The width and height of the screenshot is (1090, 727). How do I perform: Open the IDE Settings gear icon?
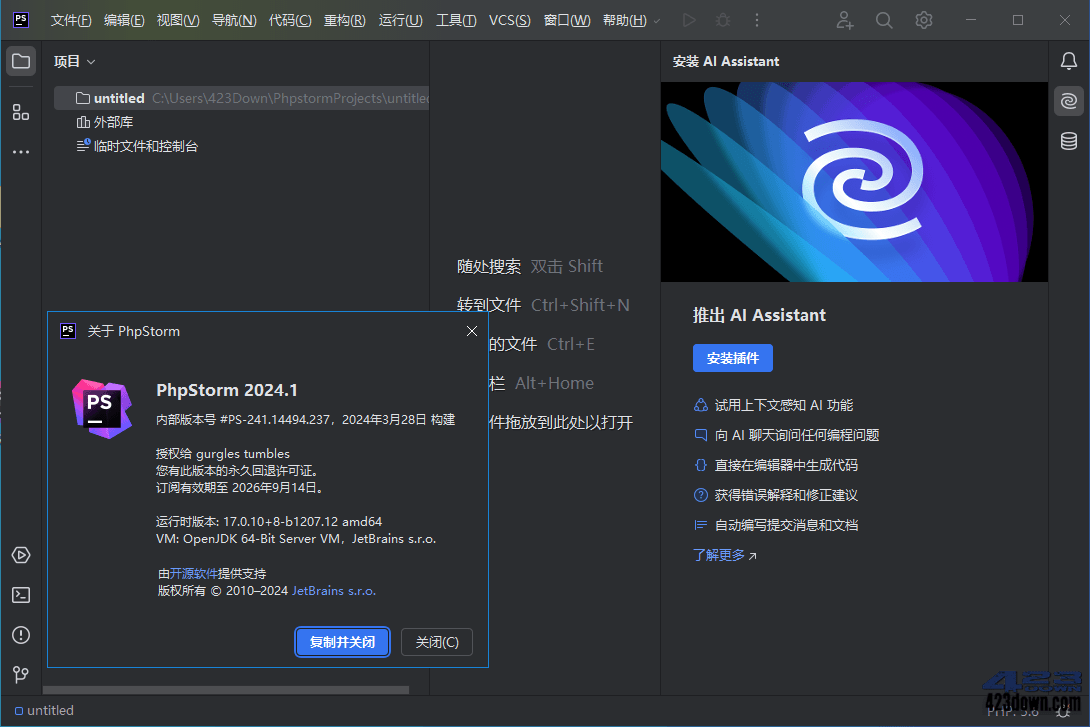923,20
